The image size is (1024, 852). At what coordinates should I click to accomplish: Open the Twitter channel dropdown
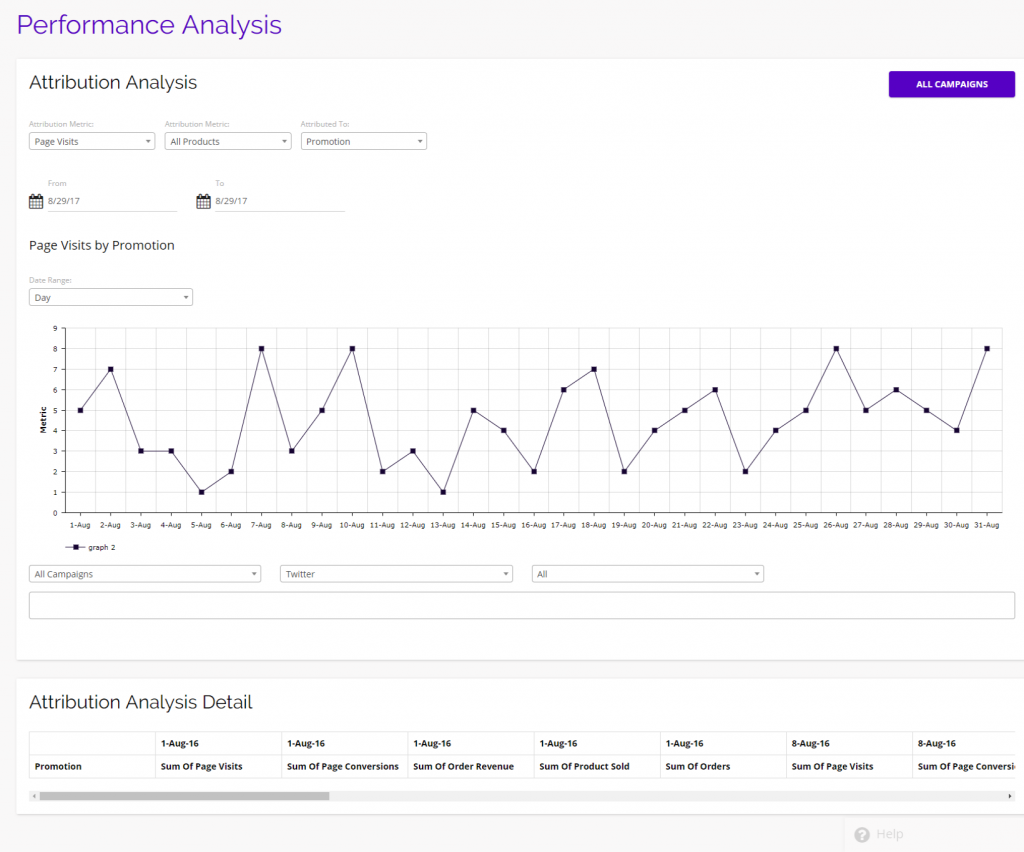click(395, 573)
